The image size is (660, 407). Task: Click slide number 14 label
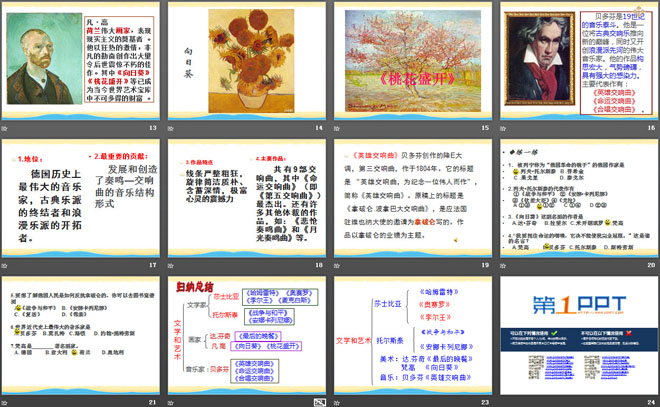[x=319, y=128]
